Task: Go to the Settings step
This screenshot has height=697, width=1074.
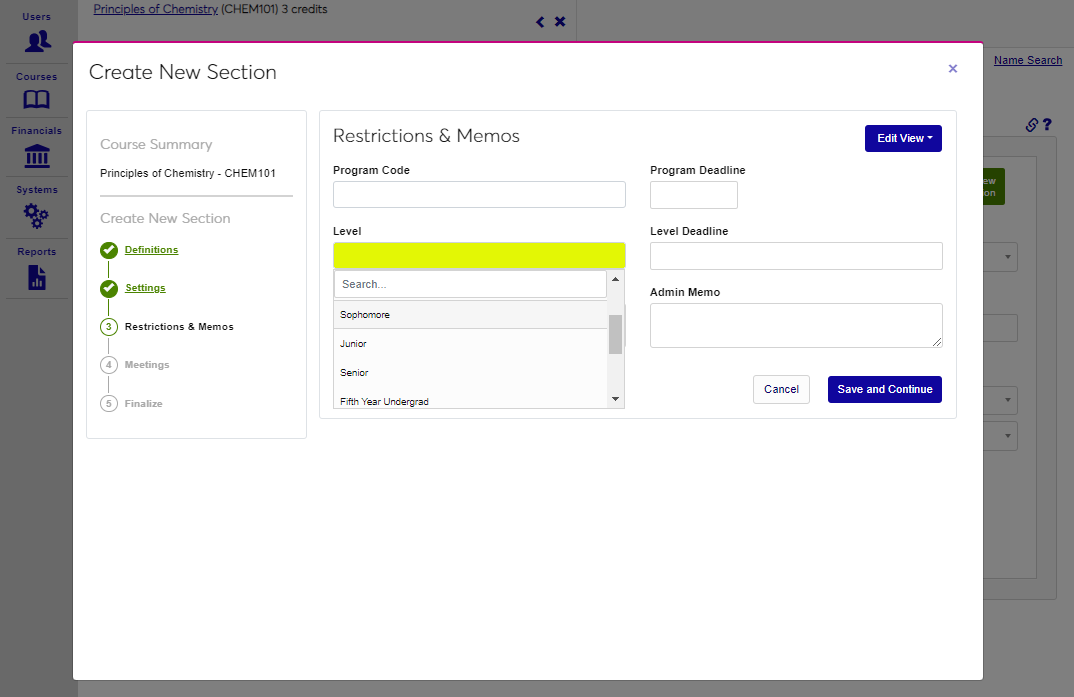Action: point(145,288)
